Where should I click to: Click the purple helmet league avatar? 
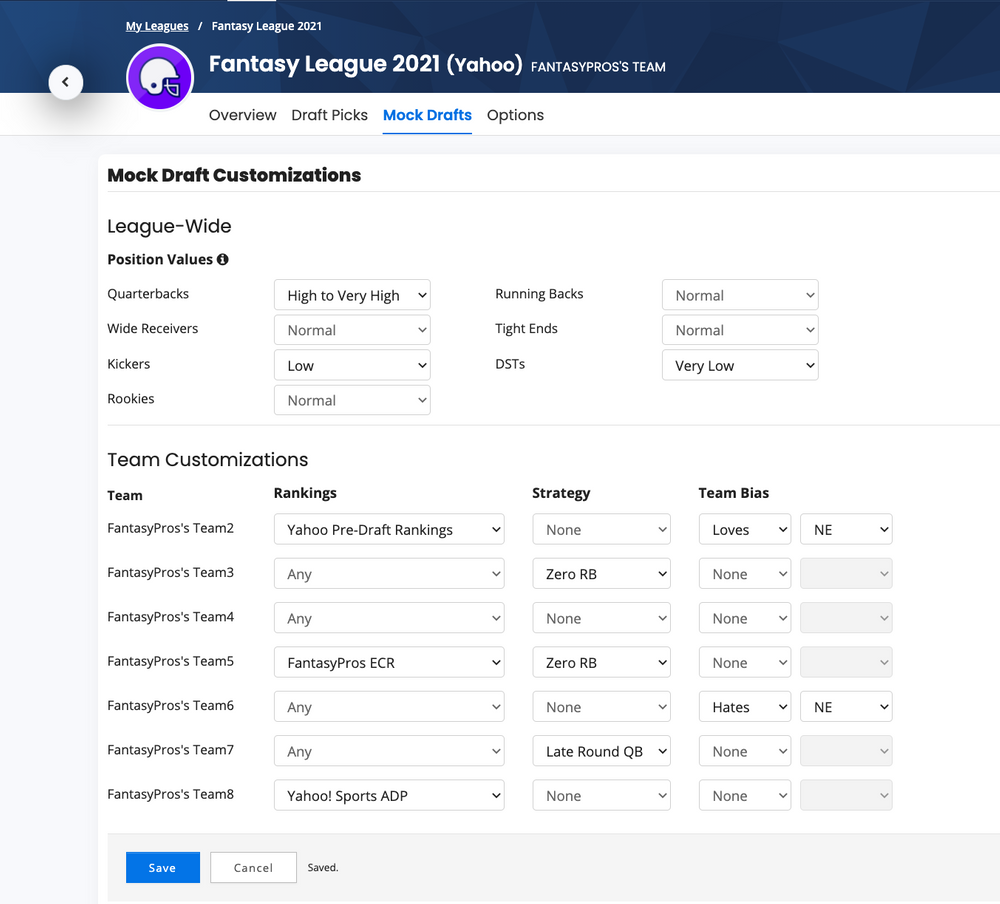coord(160,77)
